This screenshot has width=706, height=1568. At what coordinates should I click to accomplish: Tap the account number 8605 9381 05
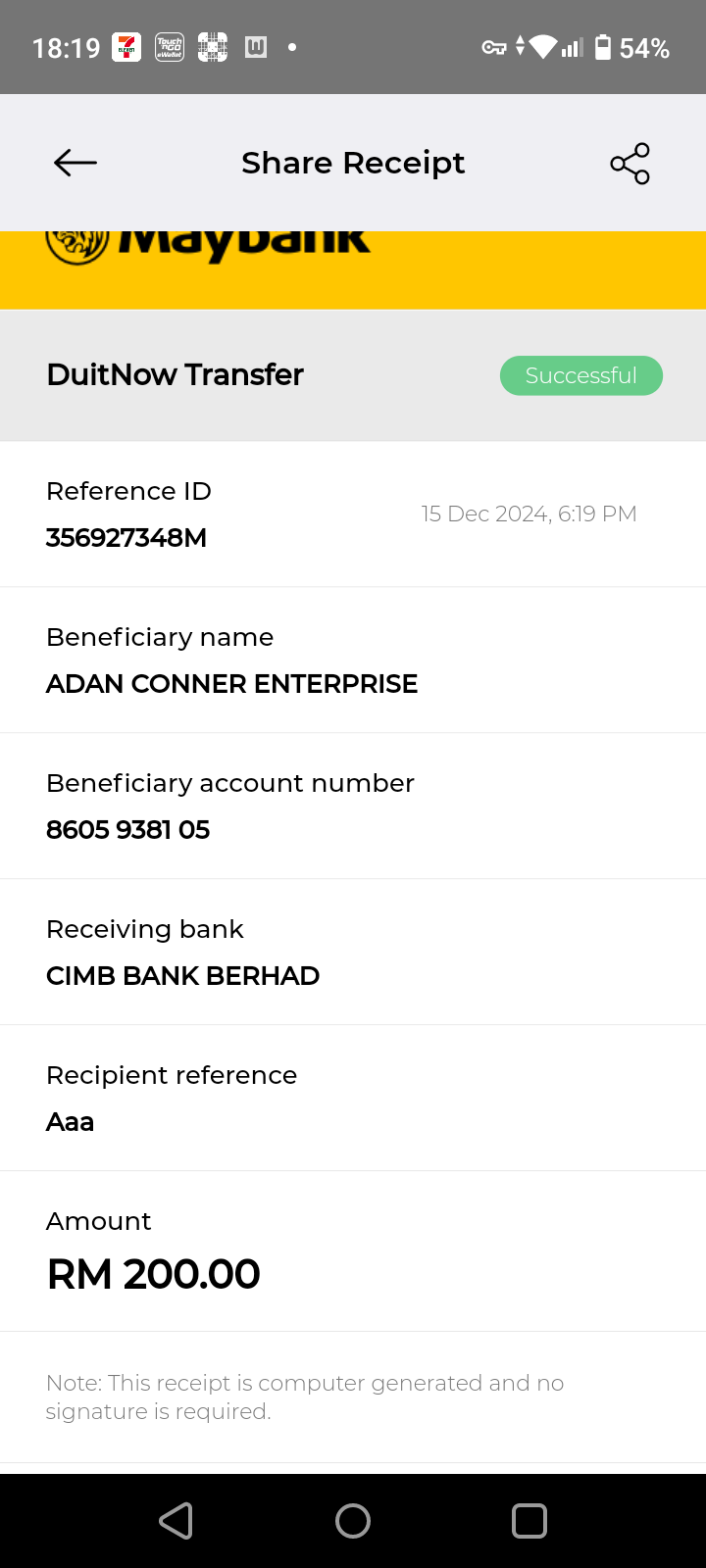coord(127,830)
